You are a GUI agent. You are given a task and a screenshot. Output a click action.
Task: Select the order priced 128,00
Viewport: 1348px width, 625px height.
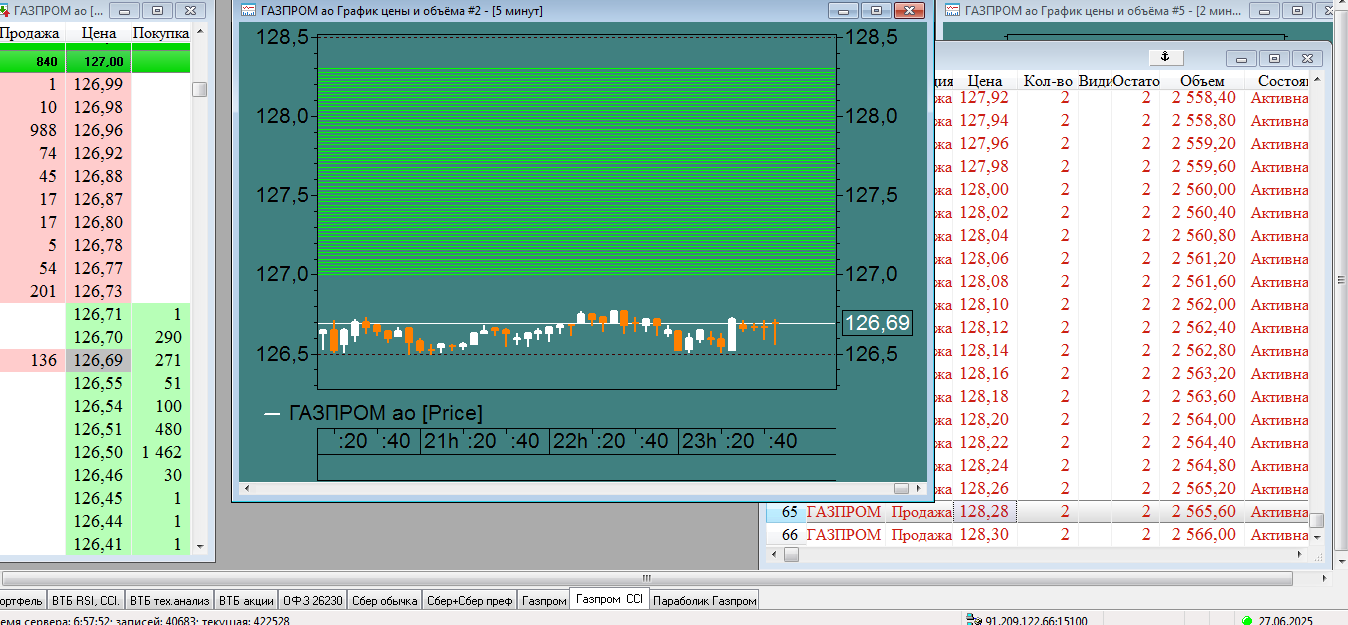click(984, 189)
